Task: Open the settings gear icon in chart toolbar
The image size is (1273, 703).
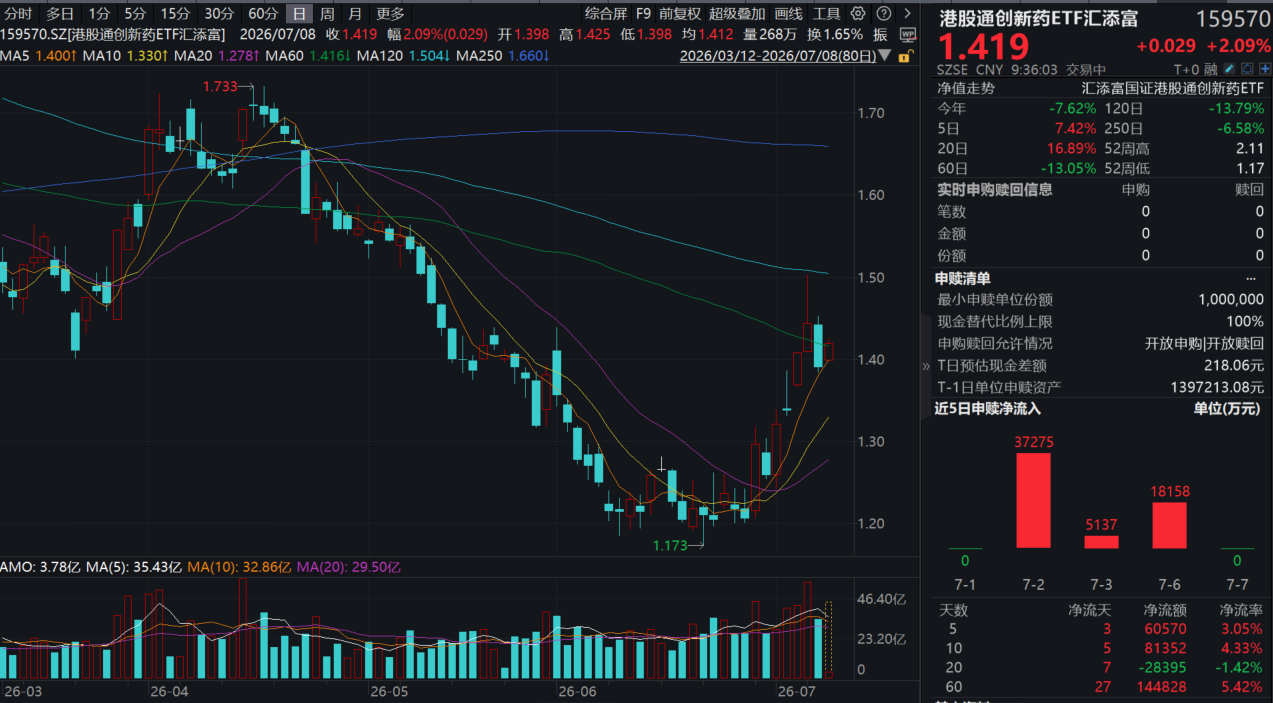Action: [858, 13]
